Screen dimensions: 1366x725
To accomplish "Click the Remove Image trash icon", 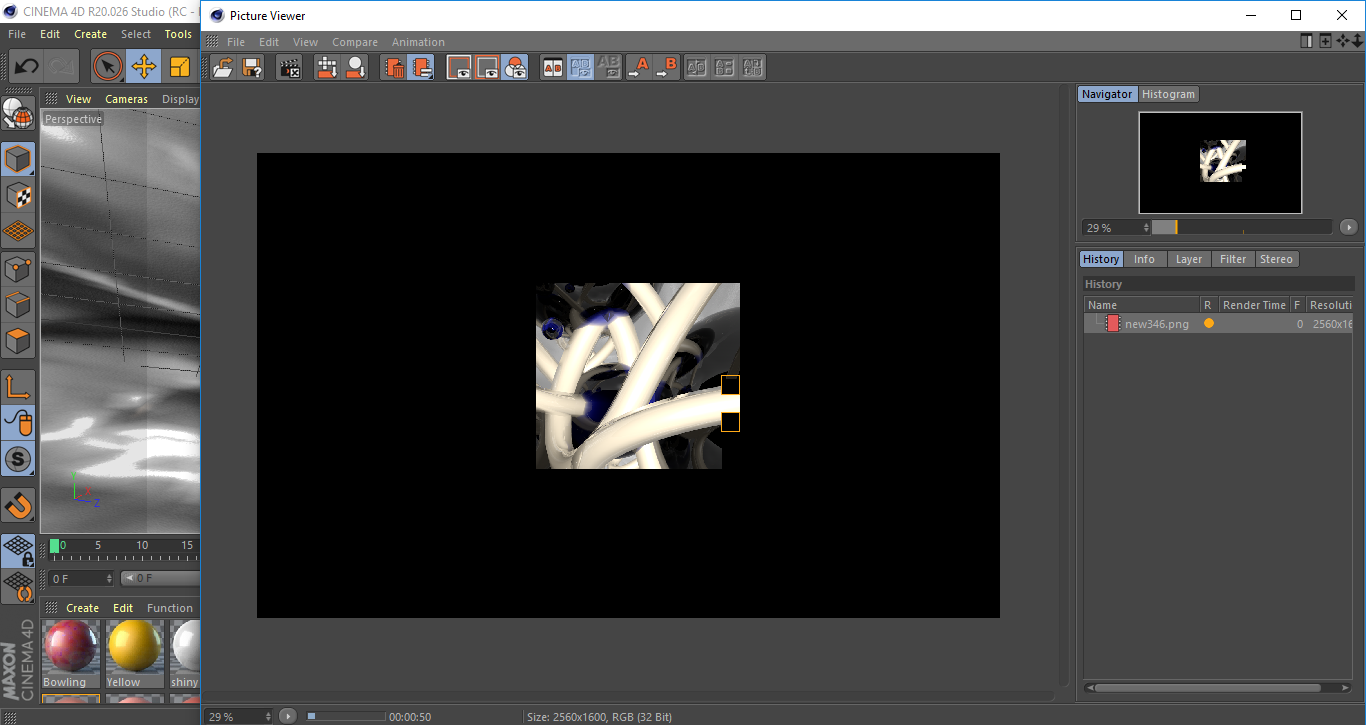I will [x=394, y=67].
